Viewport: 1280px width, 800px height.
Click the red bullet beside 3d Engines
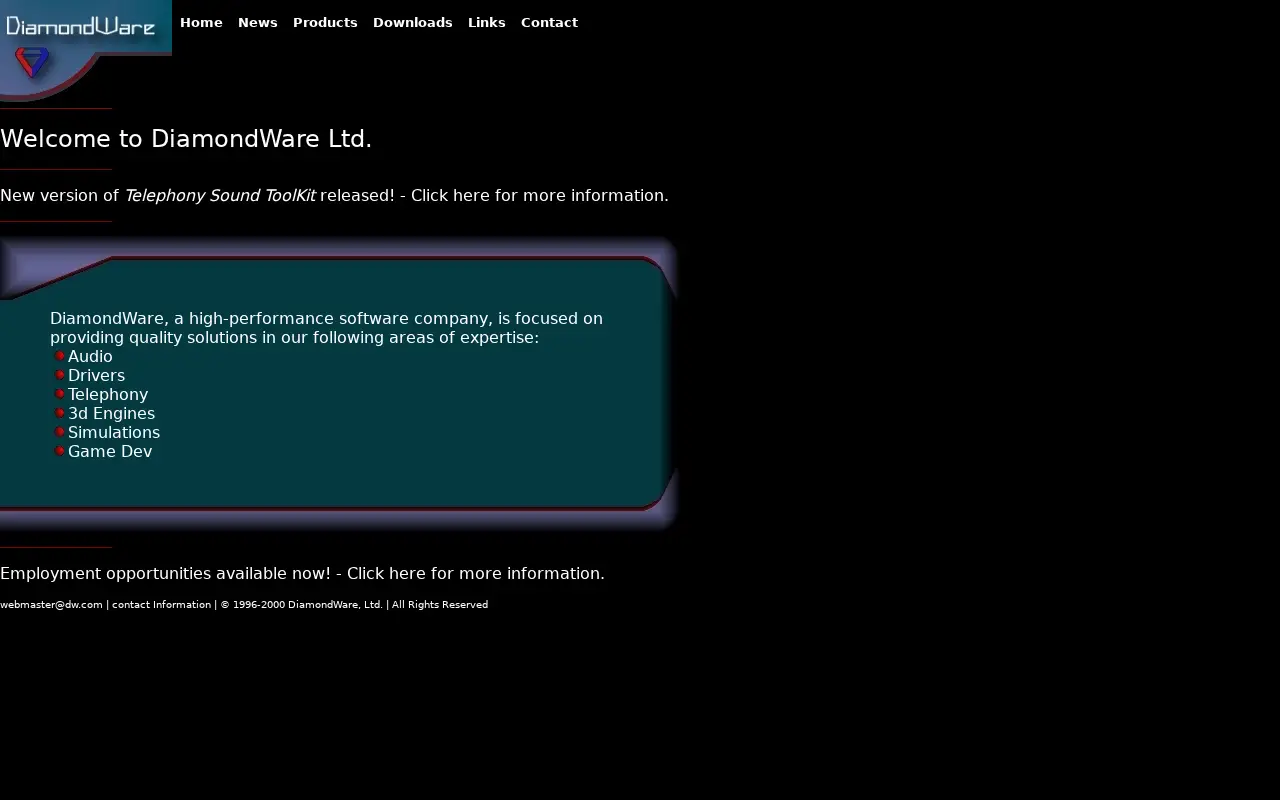click(x=60, y=413)
